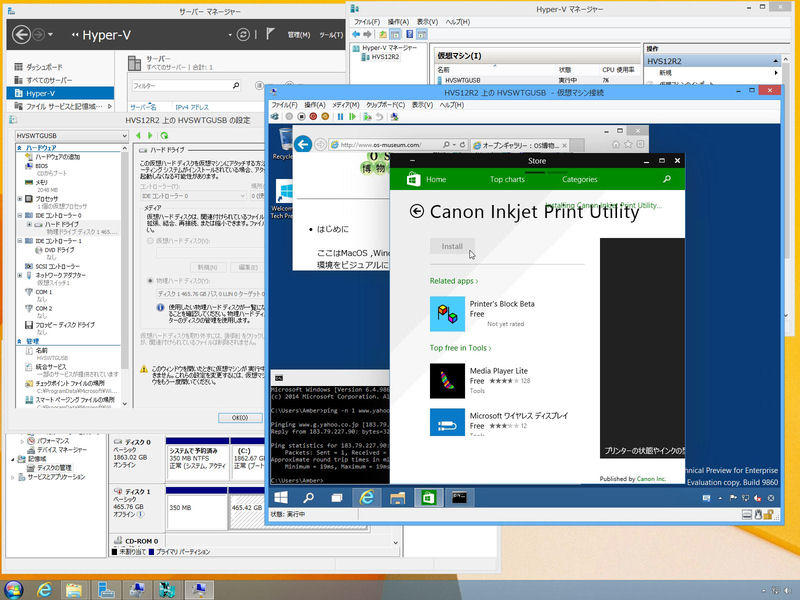Open メディア(M) menu in VM connection
This screenshot has height=600, width=800.
click(345, 105)
